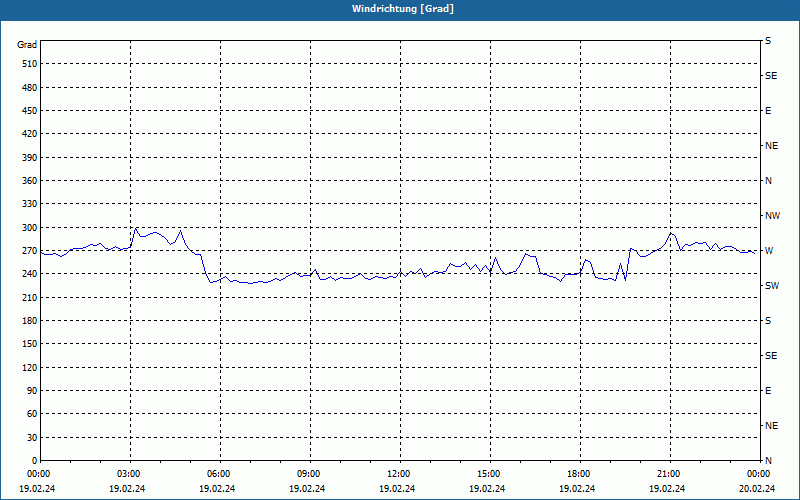
Task: Click the 19.02.24 date under 18:00
Action: 577,488
